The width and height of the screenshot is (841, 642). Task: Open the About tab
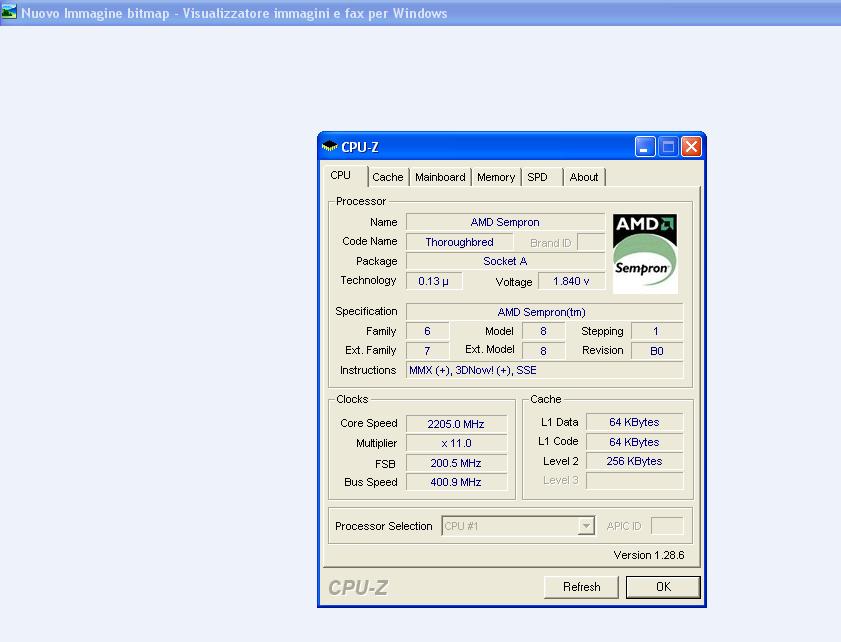(584, 177)
